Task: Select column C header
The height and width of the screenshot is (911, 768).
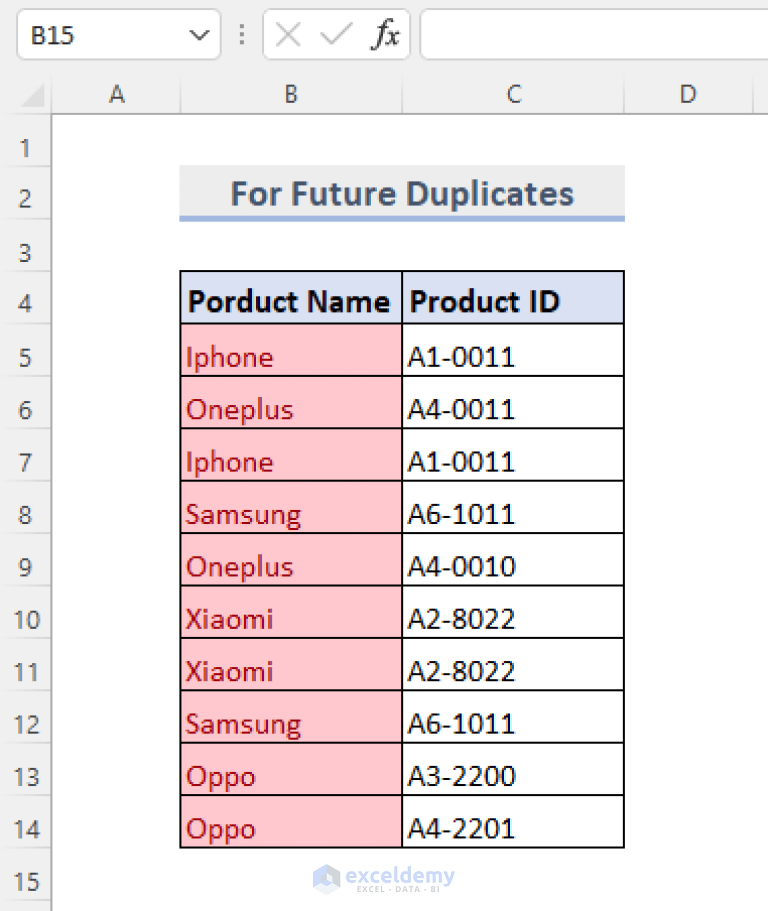Action: [x=513, y=94]
